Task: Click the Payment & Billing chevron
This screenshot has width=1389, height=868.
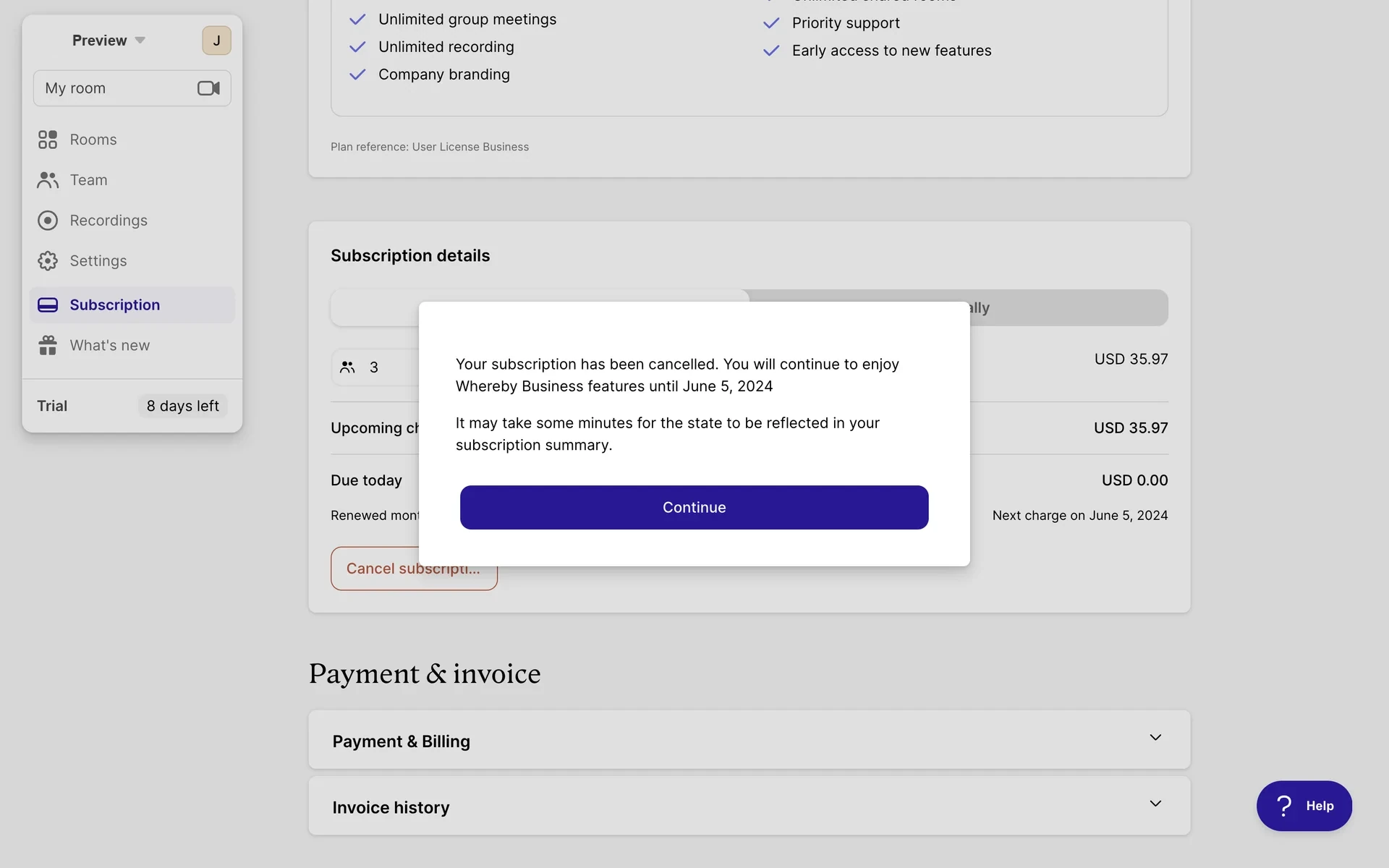Action: [x=1155, y=738]
